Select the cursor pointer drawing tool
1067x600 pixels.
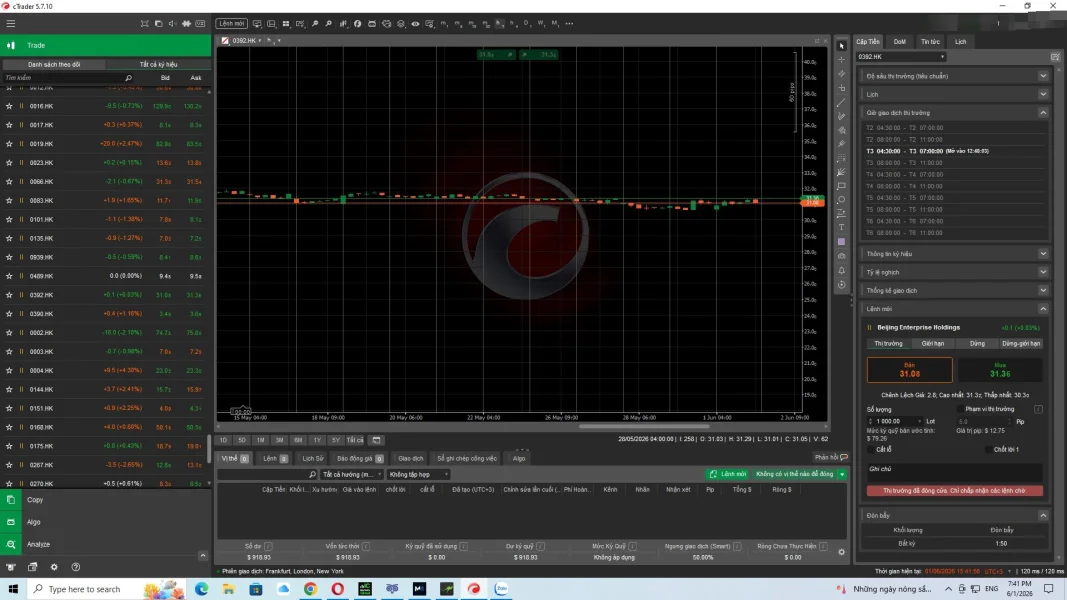coord(842,46)
